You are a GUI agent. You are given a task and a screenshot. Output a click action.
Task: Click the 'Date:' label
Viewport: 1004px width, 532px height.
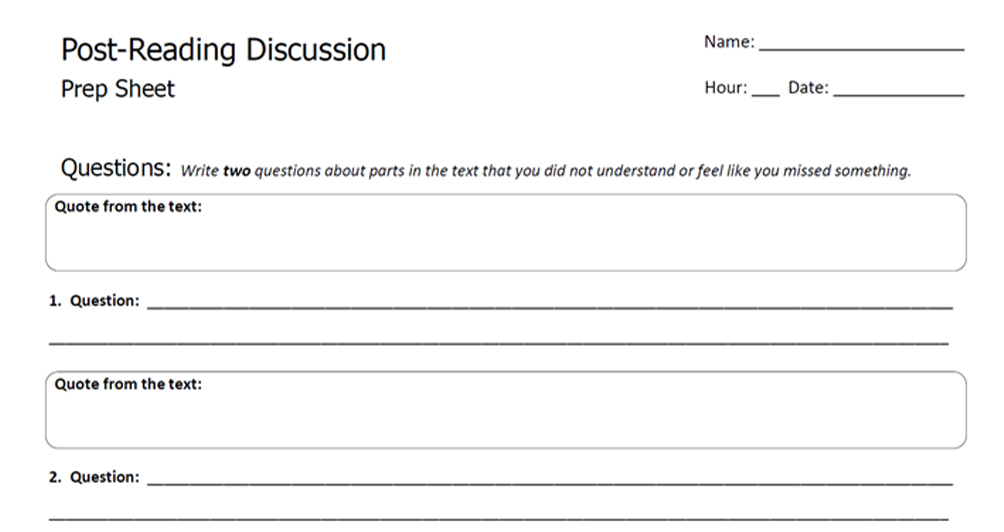tap(808, 88)
